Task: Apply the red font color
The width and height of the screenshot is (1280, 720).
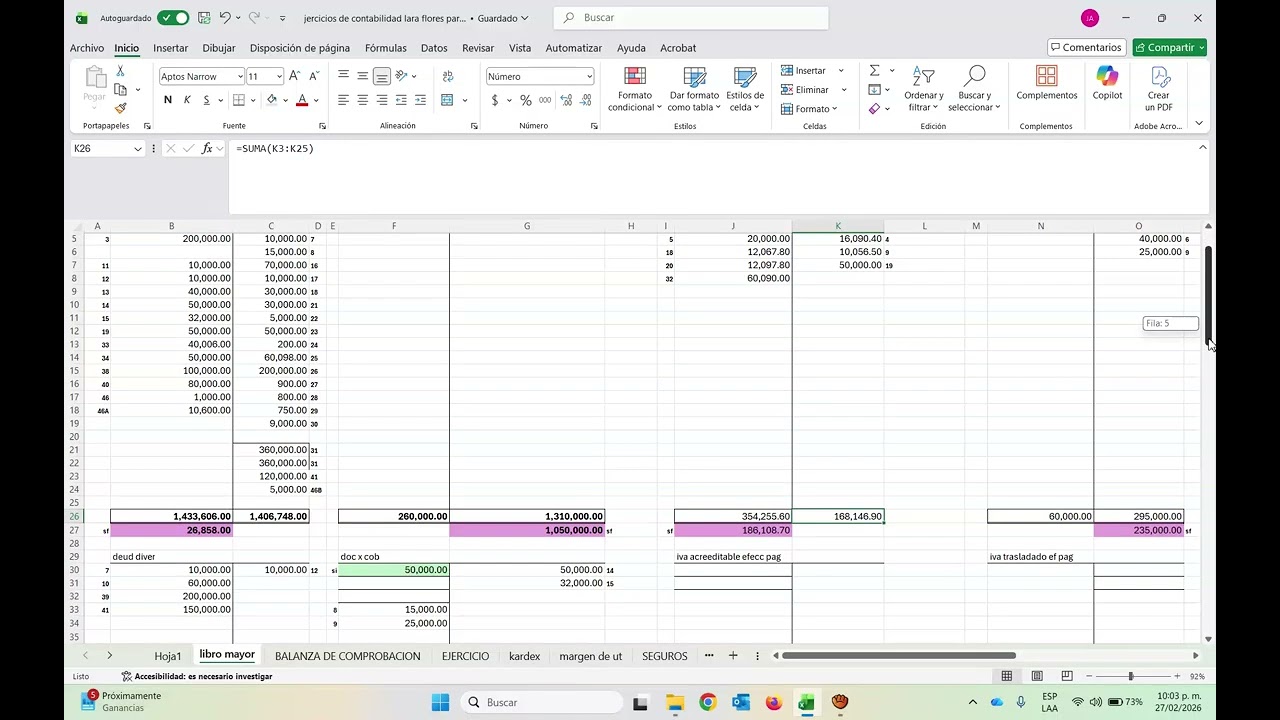Action: pos(301,100)
